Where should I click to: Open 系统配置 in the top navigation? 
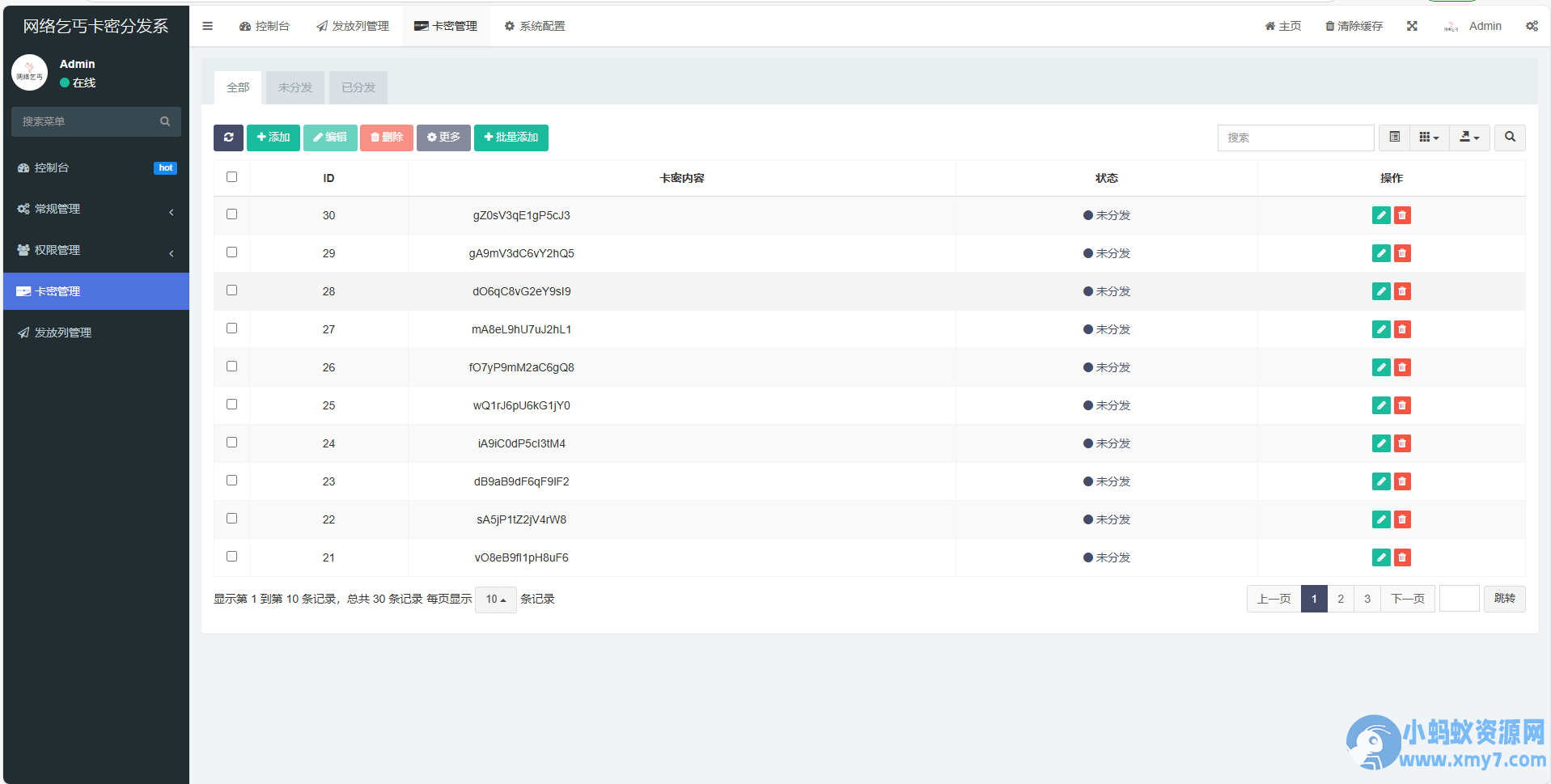(535, 26)
